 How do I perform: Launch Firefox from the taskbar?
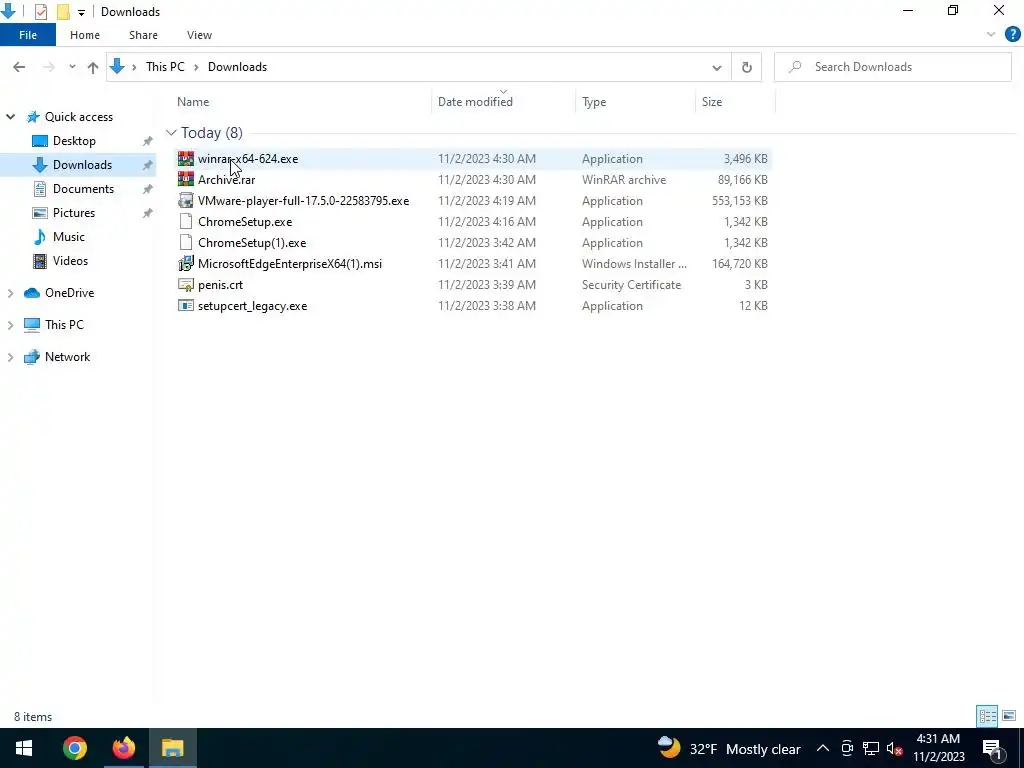(123, 748)
